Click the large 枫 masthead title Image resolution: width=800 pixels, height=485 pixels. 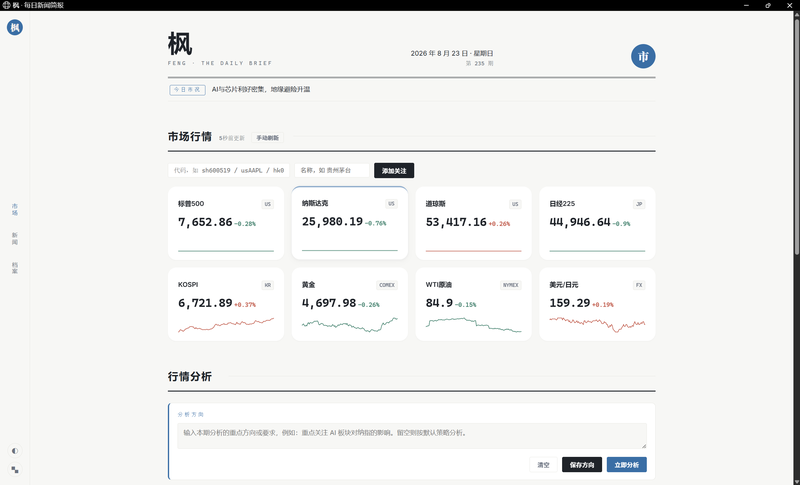coord(180,44)
